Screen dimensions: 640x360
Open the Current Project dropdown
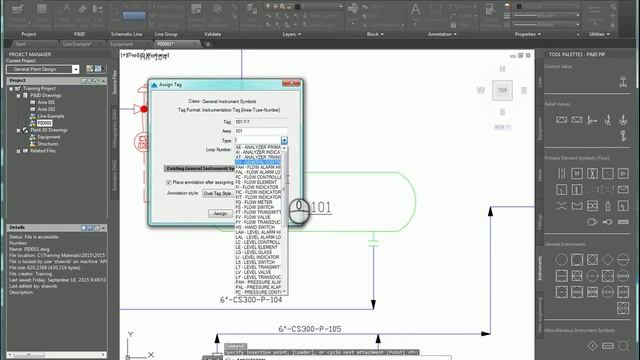76,69
